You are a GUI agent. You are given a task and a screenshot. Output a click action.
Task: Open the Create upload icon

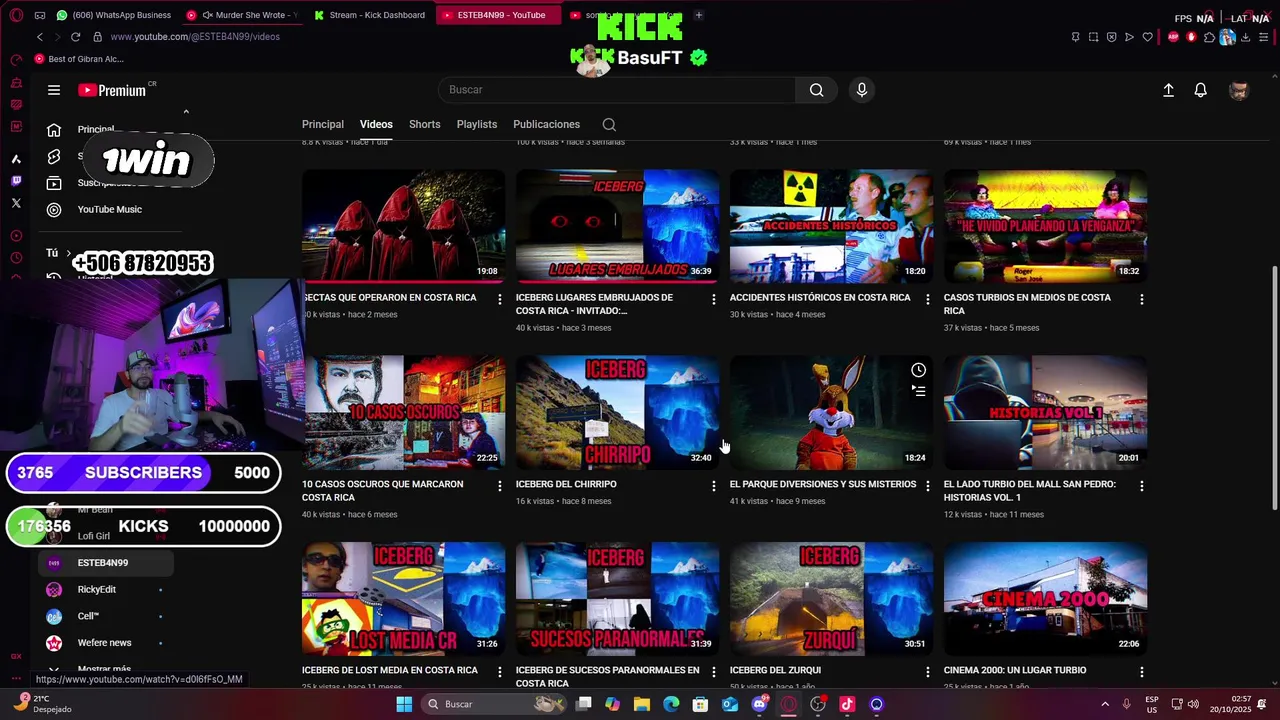coord(1168,90)
